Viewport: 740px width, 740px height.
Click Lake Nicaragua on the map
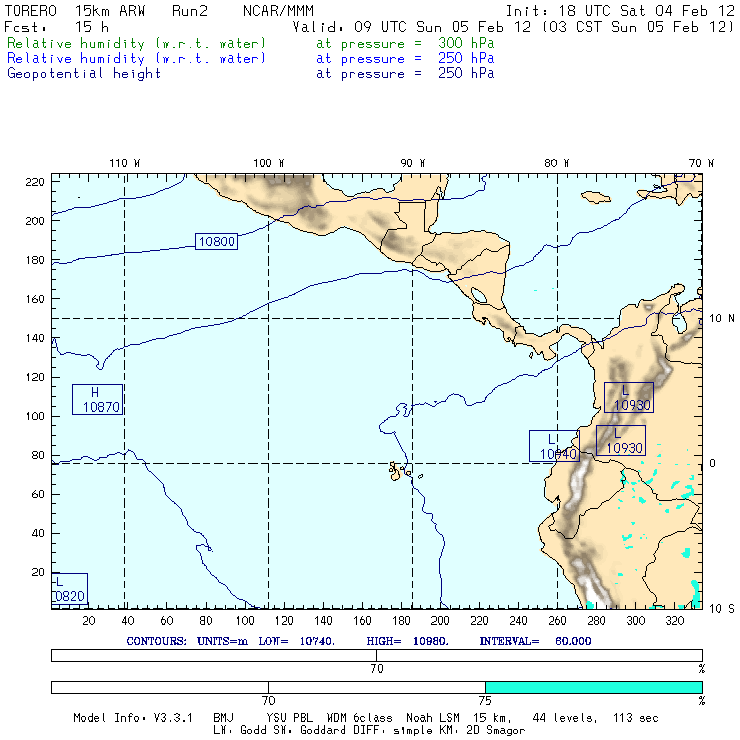479,295
